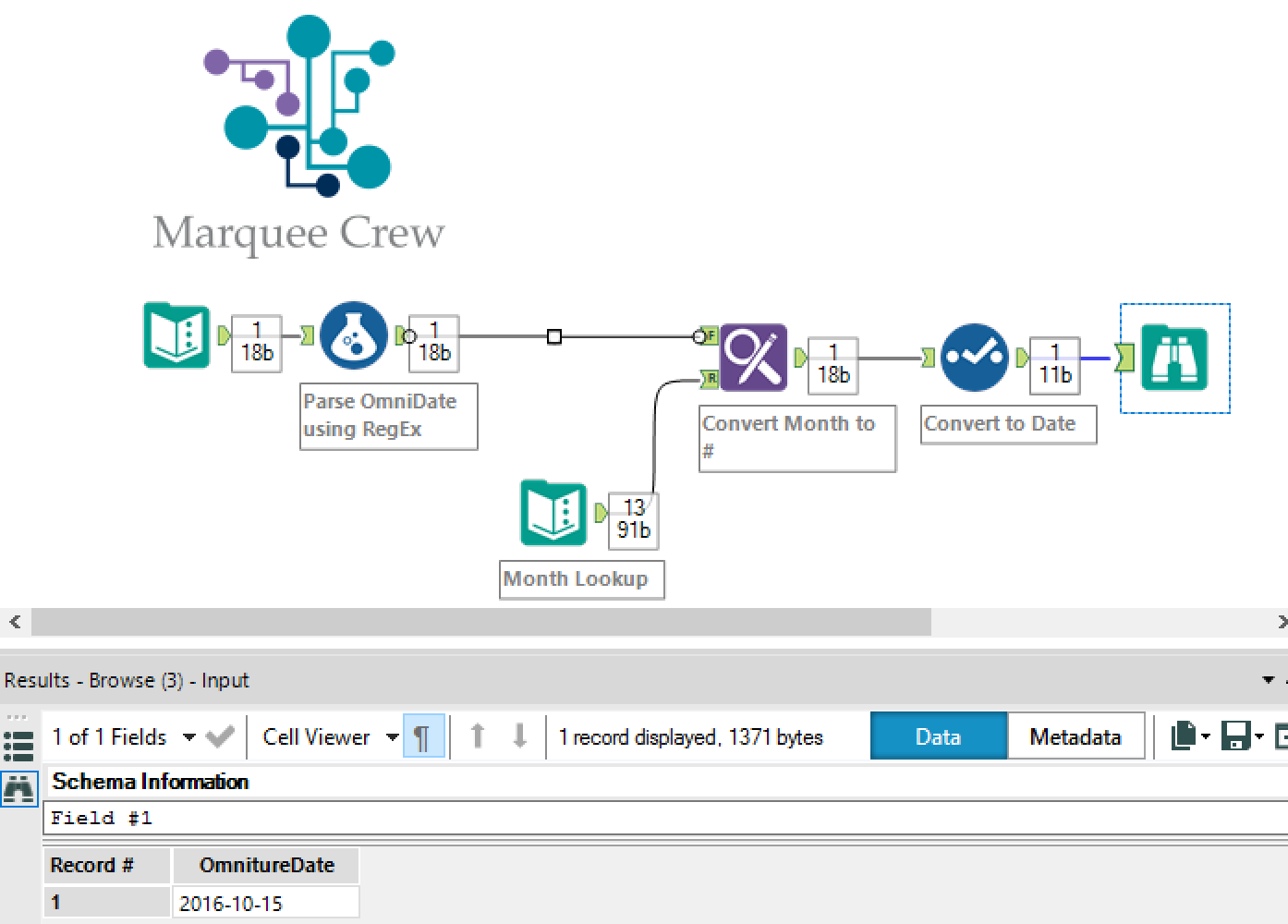Select the Month Lookup Text Input icon
The image size is (1288, 924).
[553, 512]
